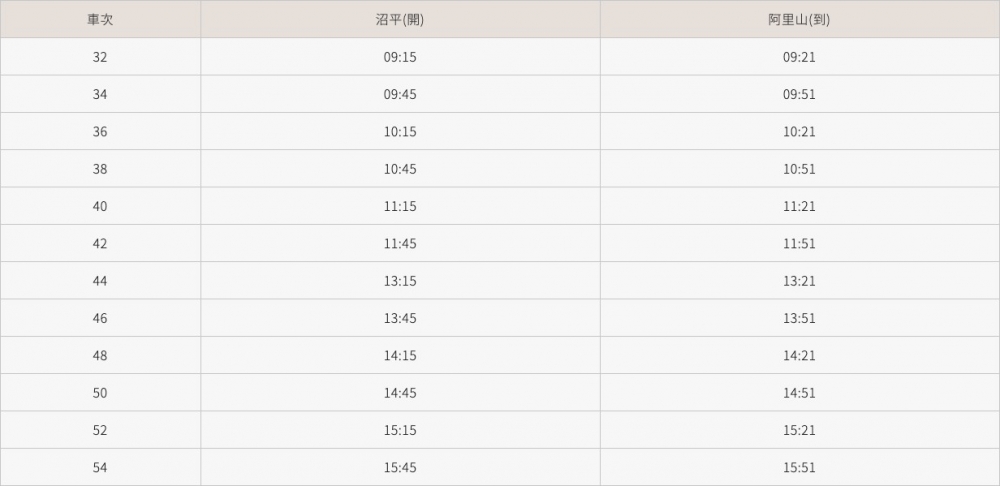Select train number 44 cell
Screen dimensions: 1000x486
[100, 281]
